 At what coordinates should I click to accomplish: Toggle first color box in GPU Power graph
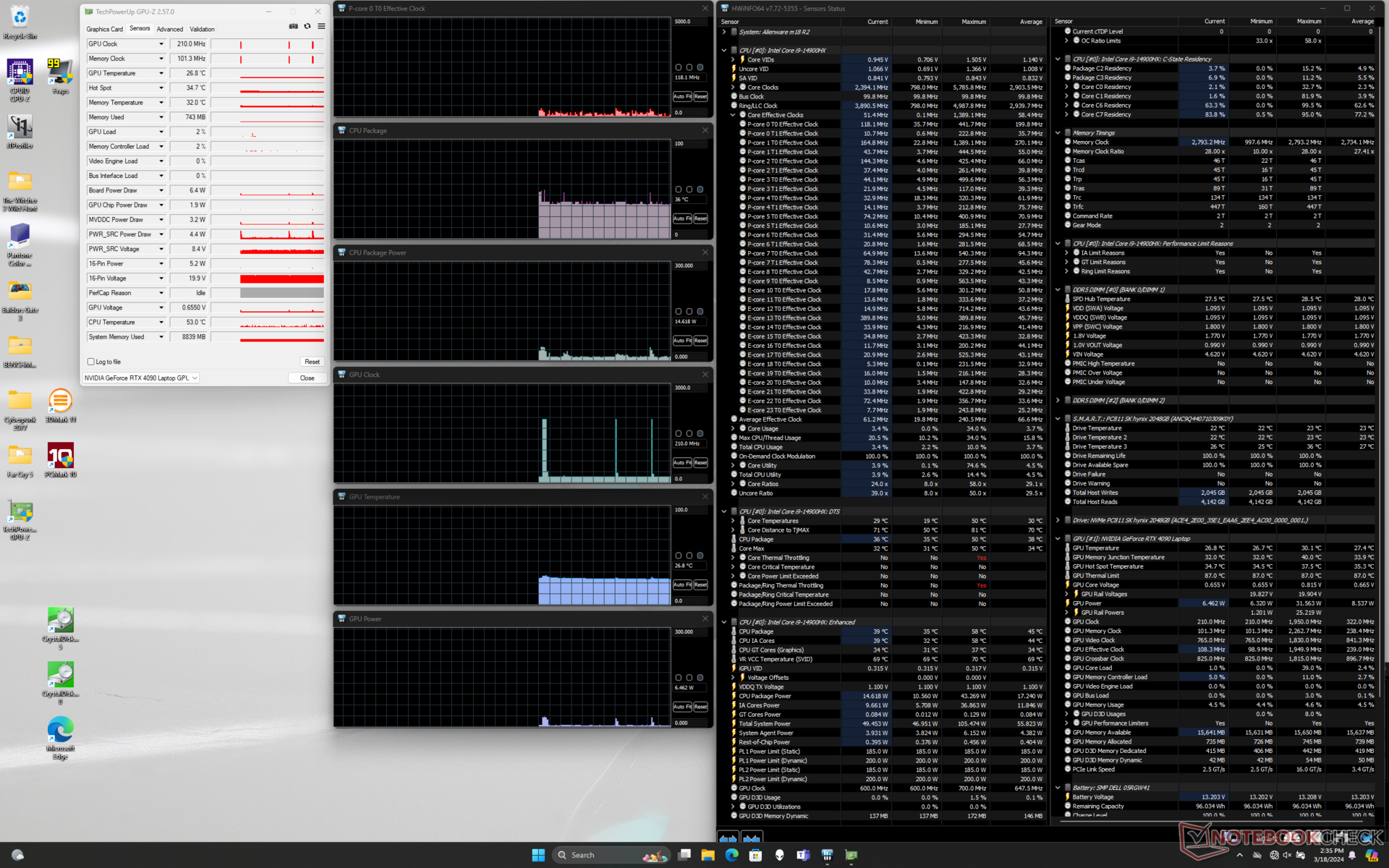[x=679, y=678]
